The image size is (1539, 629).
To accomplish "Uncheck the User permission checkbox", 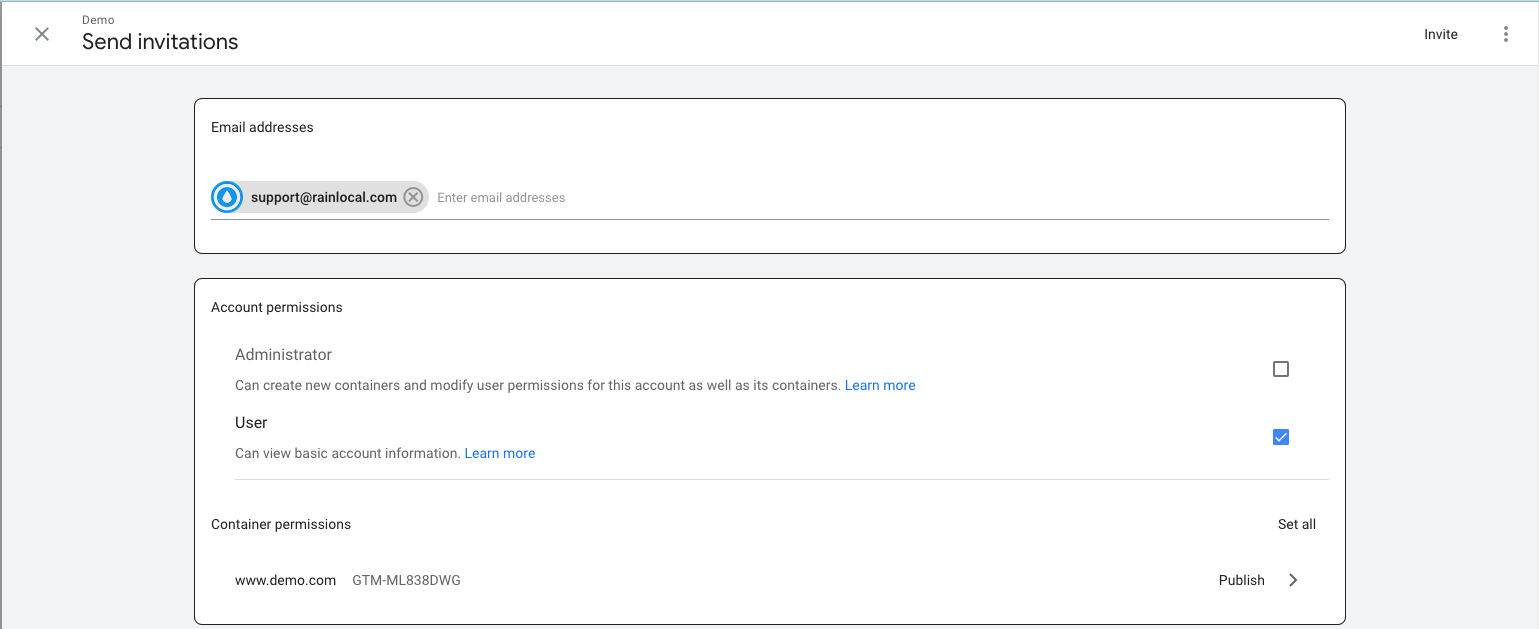I will [x=1281, y=437].
